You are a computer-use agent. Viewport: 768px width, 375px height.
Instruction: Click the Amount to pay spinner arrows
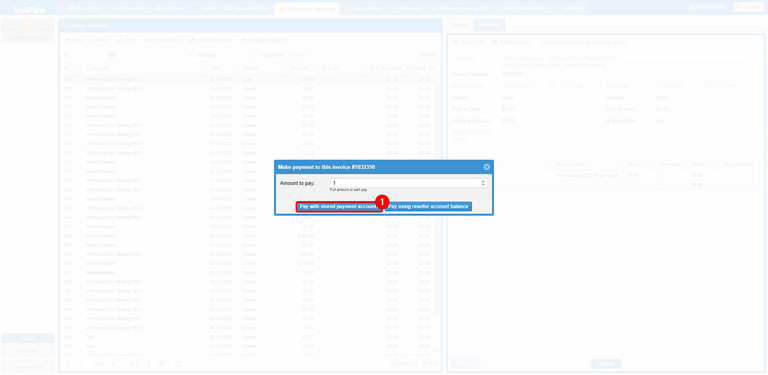coord(483,183)
